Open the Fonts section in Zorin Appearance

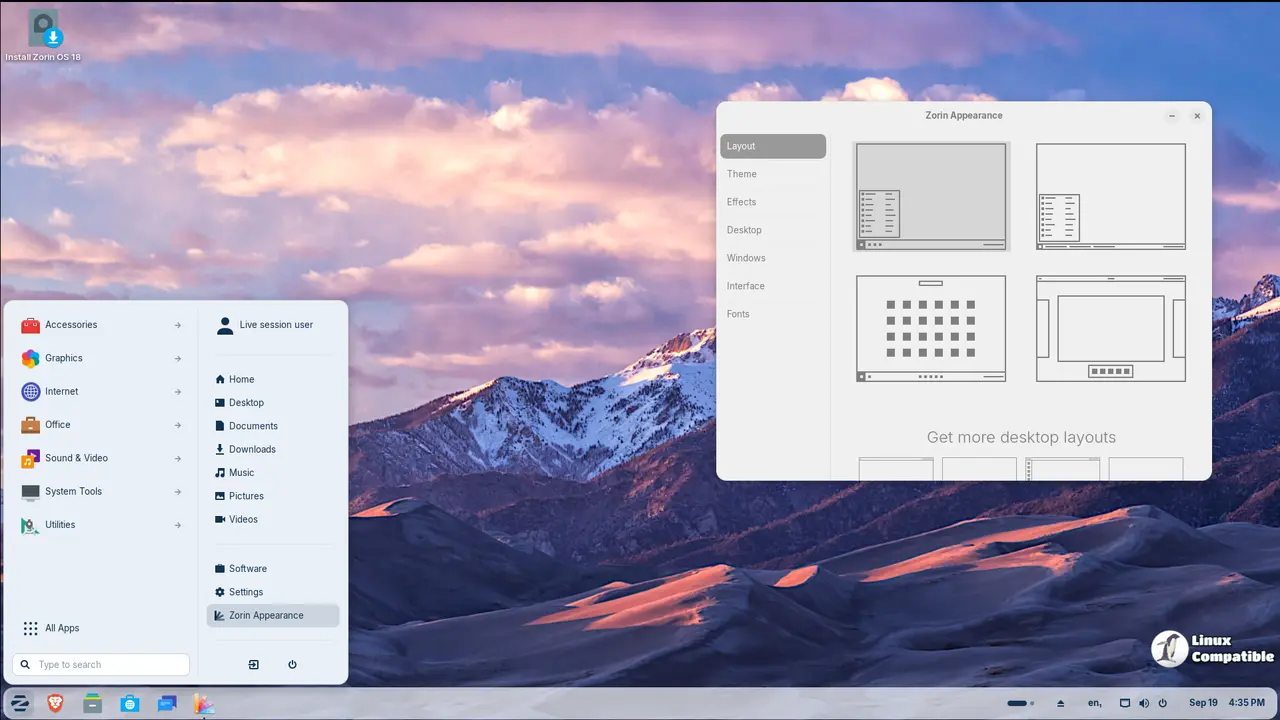738,314
